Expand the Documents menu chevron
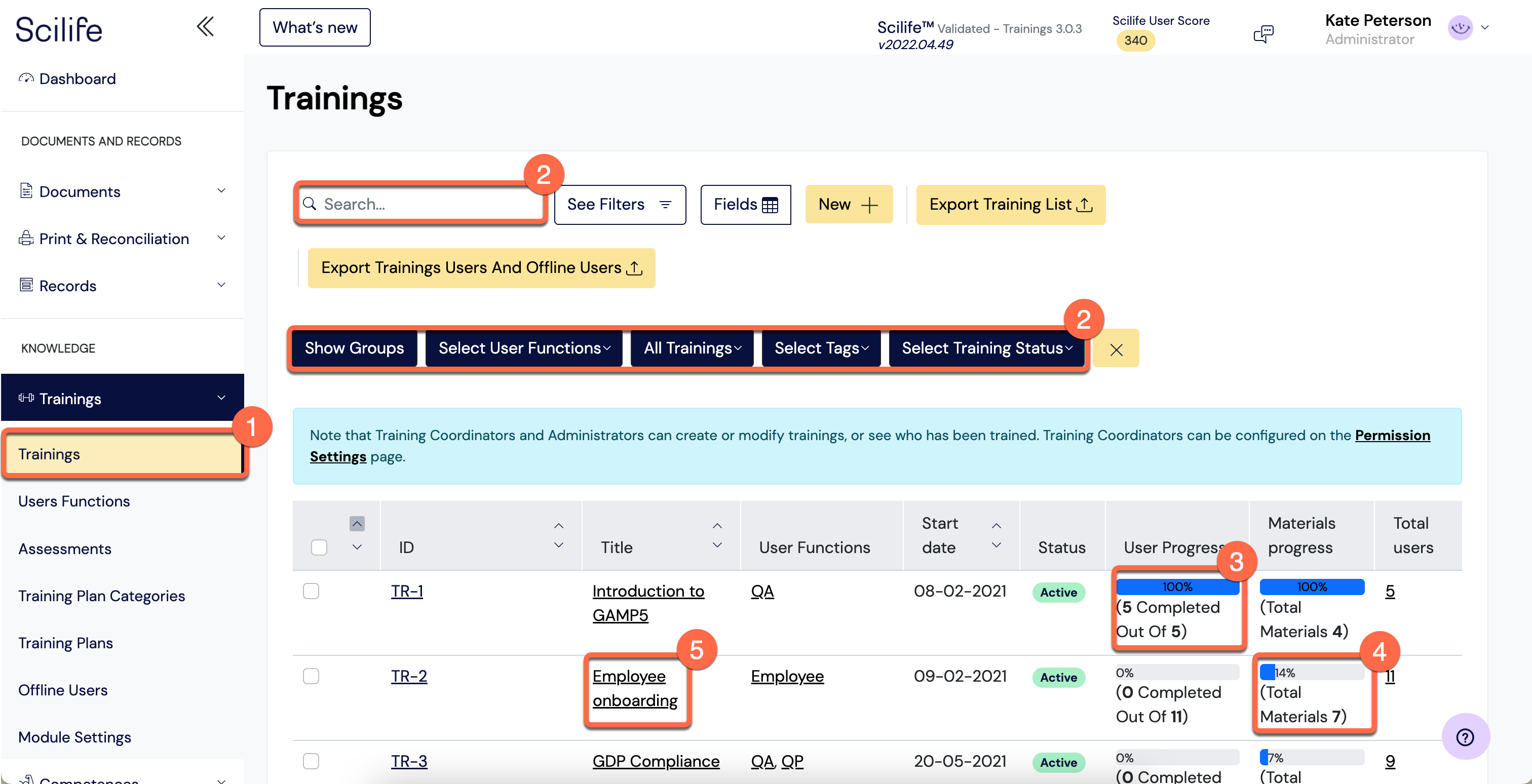The height and width of the screenshot is (784, 1532). [x=221, y=191]
